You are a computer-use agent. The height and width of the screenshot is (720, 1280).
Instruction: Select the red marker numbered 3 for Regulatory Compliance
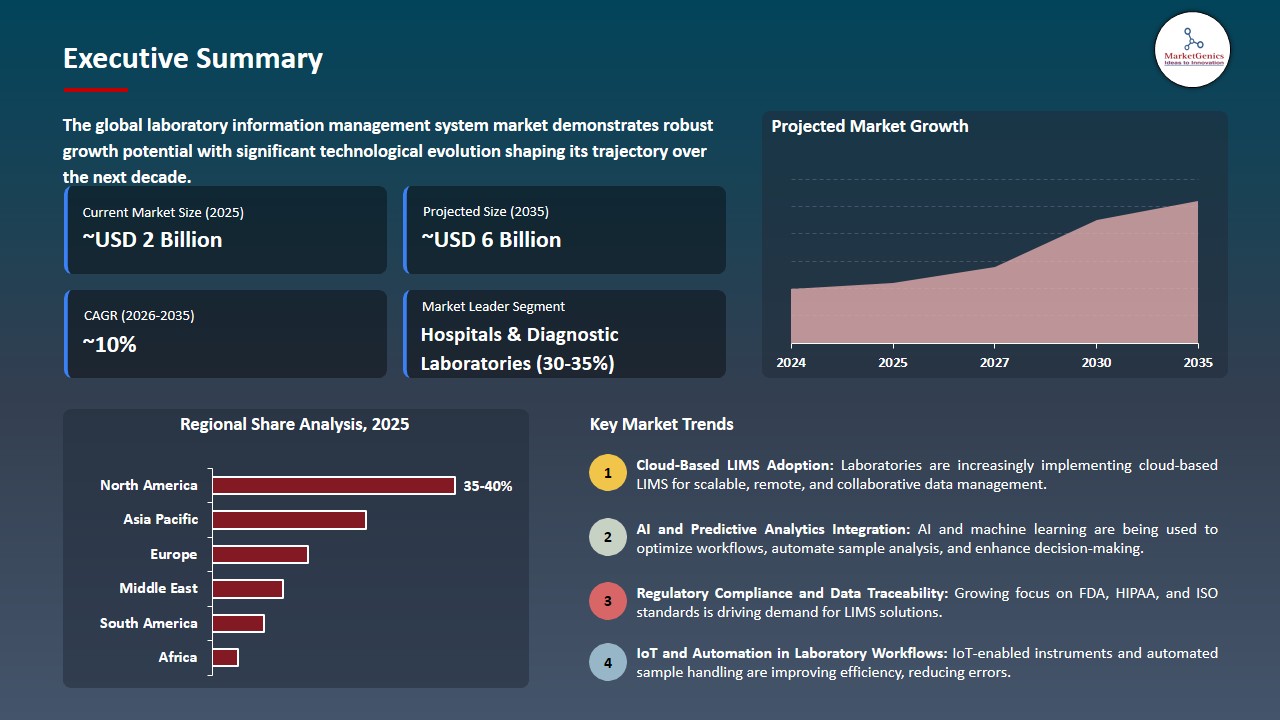point(607,601)
